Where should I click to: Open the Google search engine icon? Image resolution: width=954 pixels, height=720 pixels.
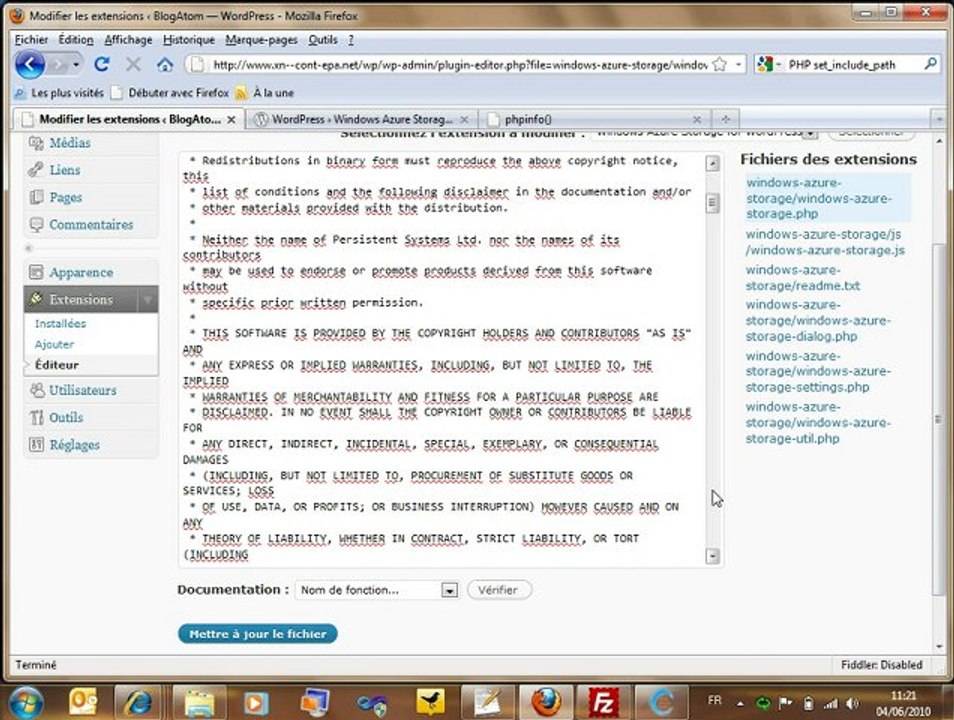click(765, 64)
